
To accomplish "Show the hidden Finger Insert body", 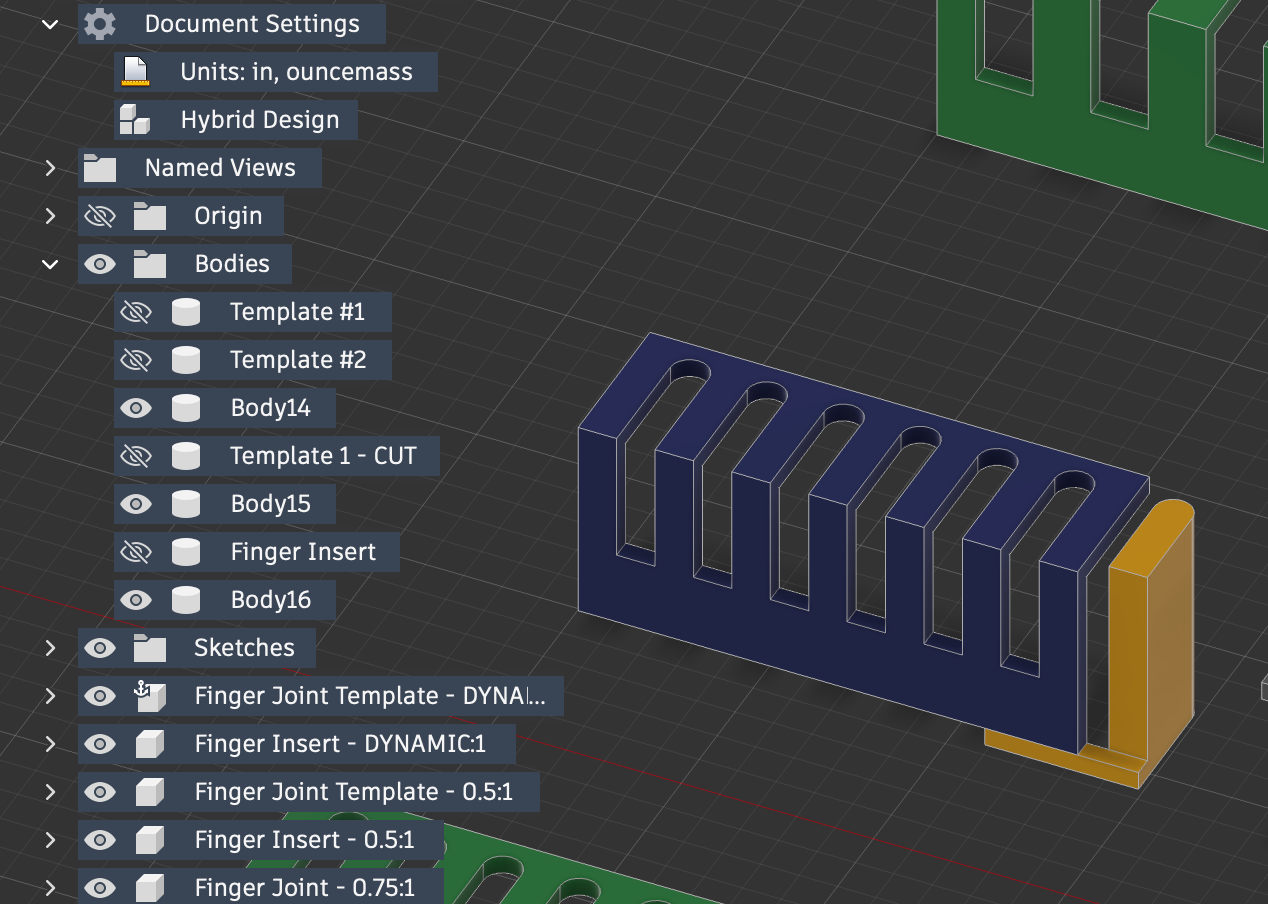I will (136, 552).
